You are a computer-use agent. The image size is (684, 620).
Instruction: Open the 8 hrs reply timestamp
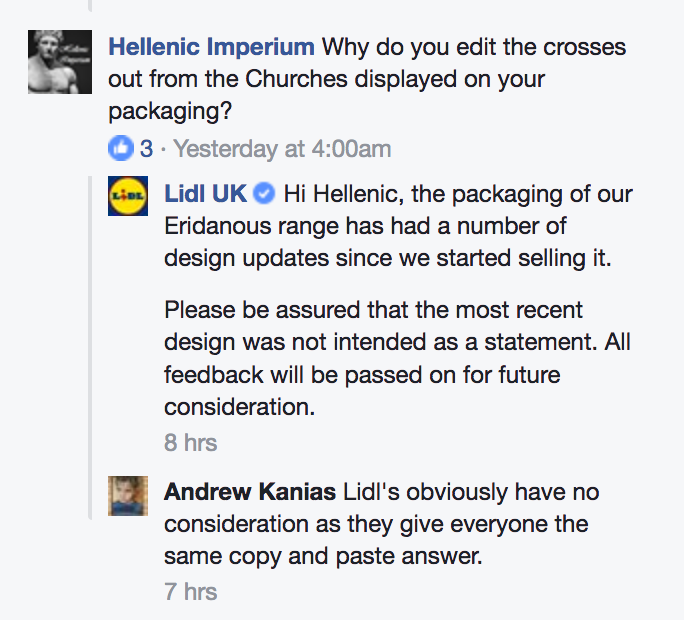tap(190, 442)
